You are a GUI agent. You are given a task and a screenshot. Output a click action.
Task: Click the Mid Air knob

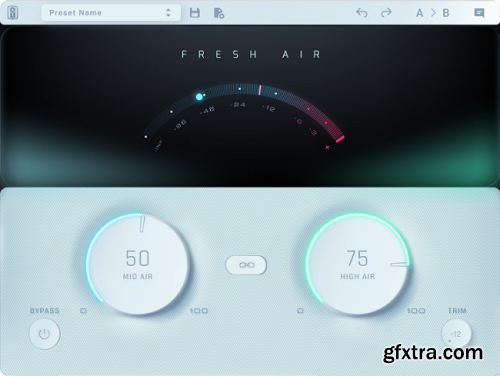tap(138, 264)
